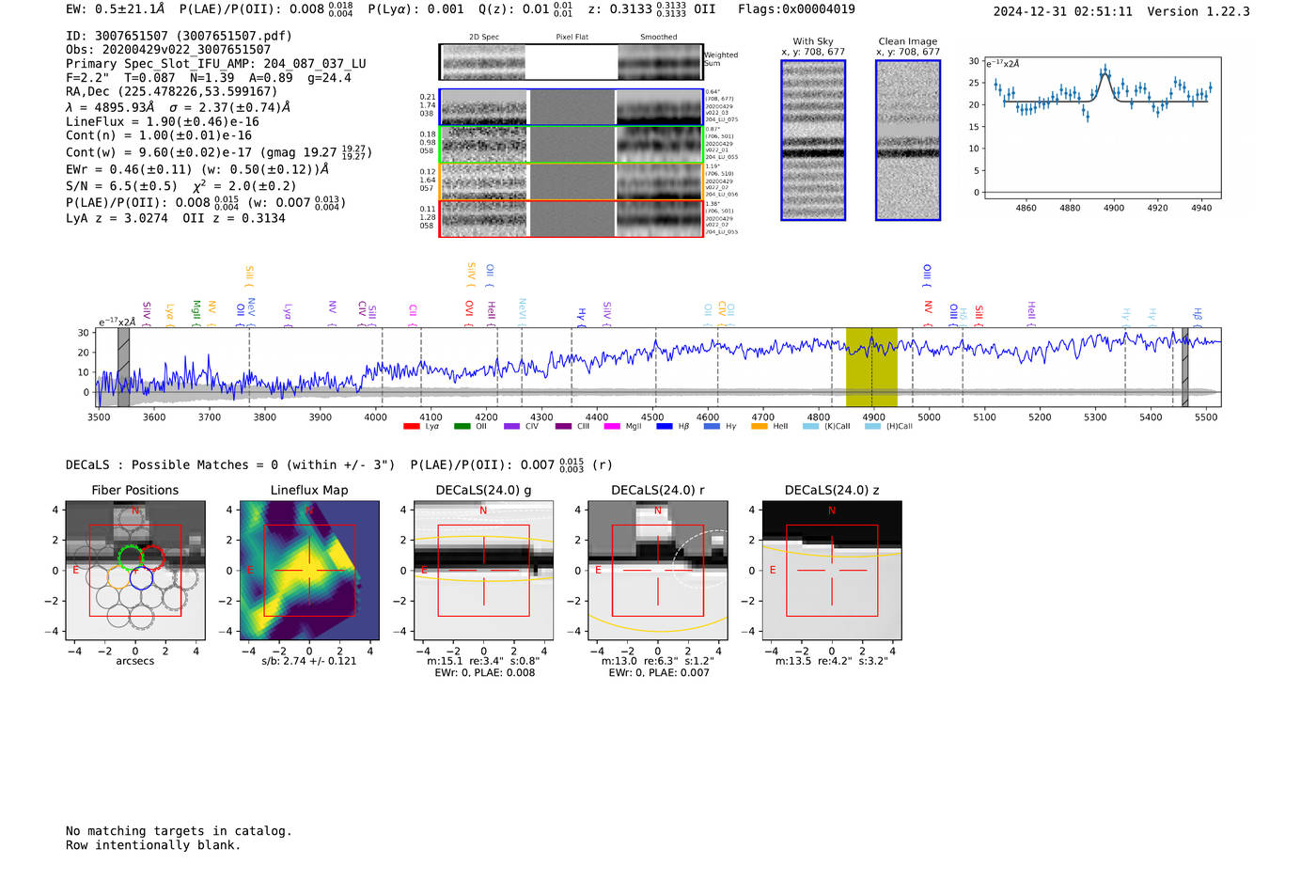Click the green fiber circle in Fiber Positions
The height and width of the screenshot is (896, 1316).
point(130,558)
